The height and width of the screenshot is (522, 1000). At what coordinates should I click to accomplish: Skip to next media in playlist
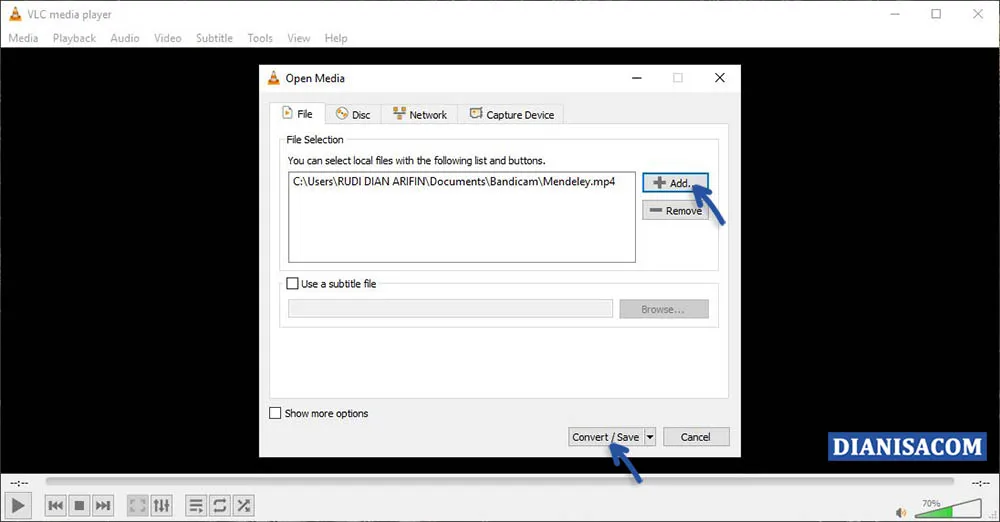(x=103, y=506)
